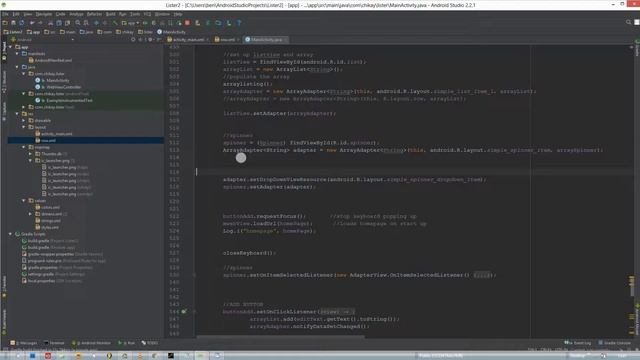Screen dimensions: 640x360
Task: Open the Window menu
Action: click(162, 14)
